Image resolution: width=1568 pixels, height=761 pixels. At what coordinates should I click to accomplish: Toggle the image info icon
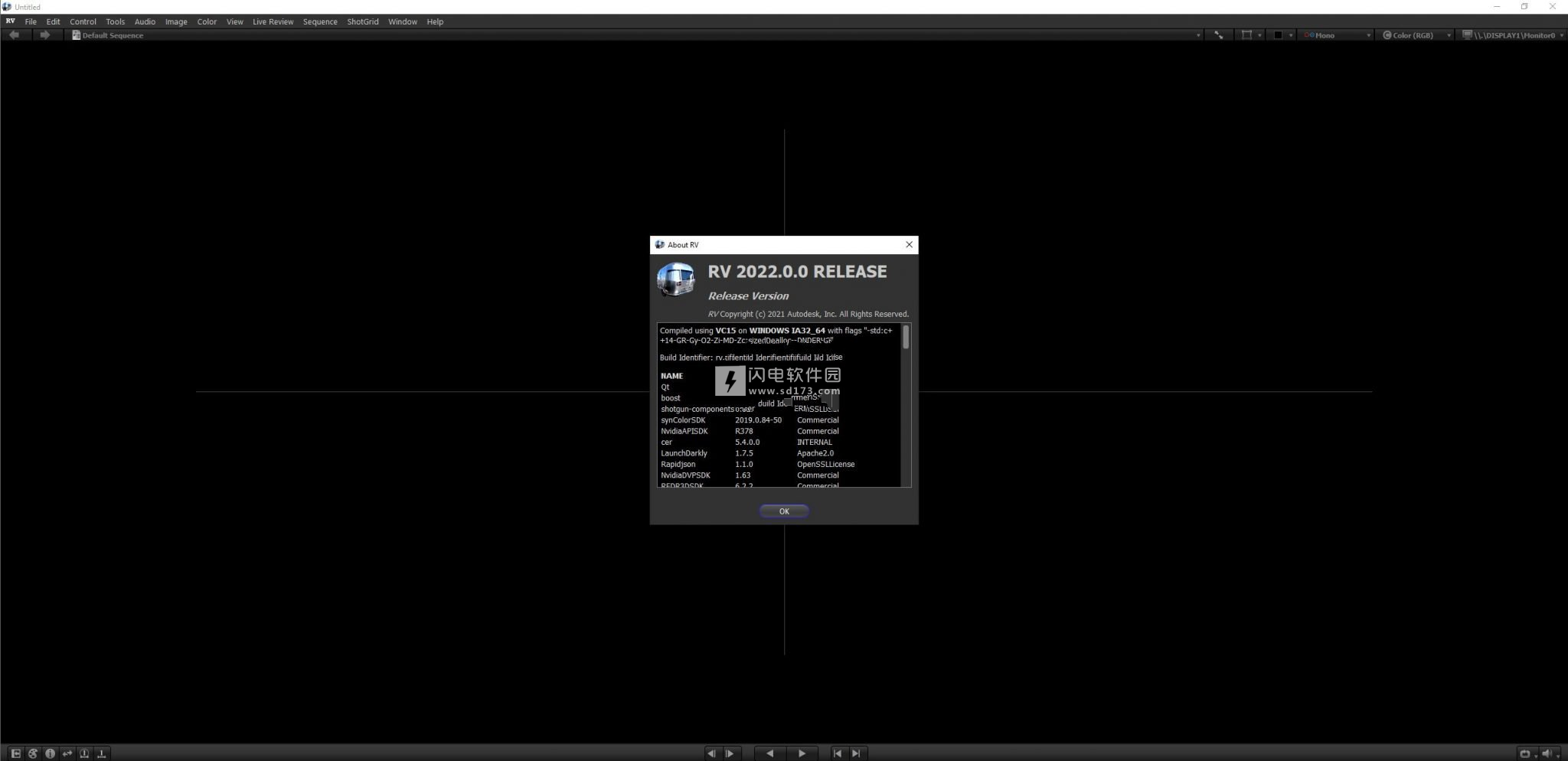click(x=50, y=753)
